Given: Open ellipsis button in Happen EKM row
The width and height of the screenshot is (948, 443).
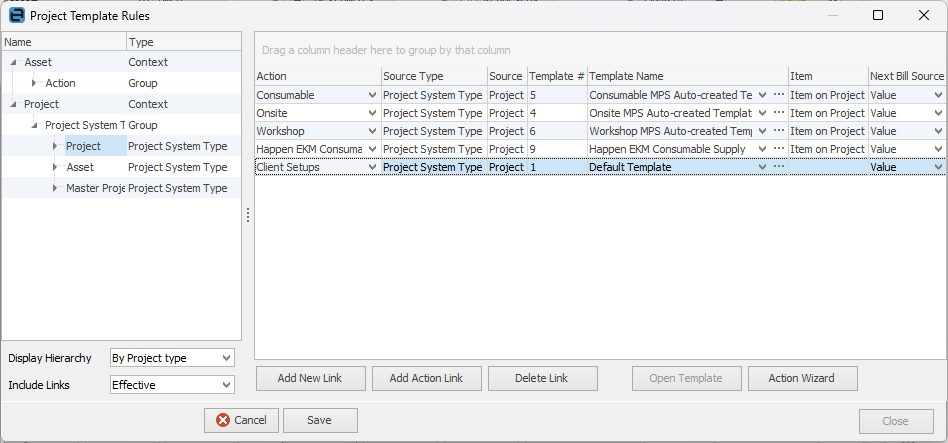Looking at the screenshot, I should coord(779,149).
